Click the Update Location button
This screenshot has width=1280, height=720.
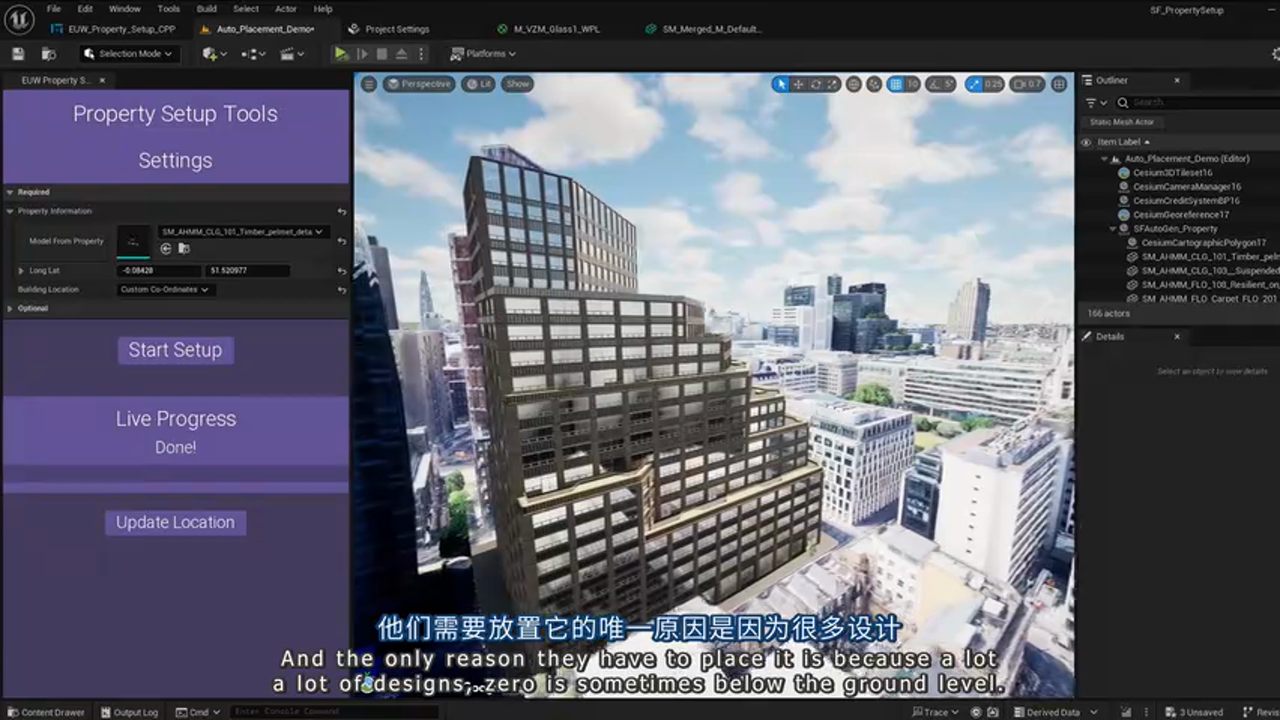tap(175, 522)
